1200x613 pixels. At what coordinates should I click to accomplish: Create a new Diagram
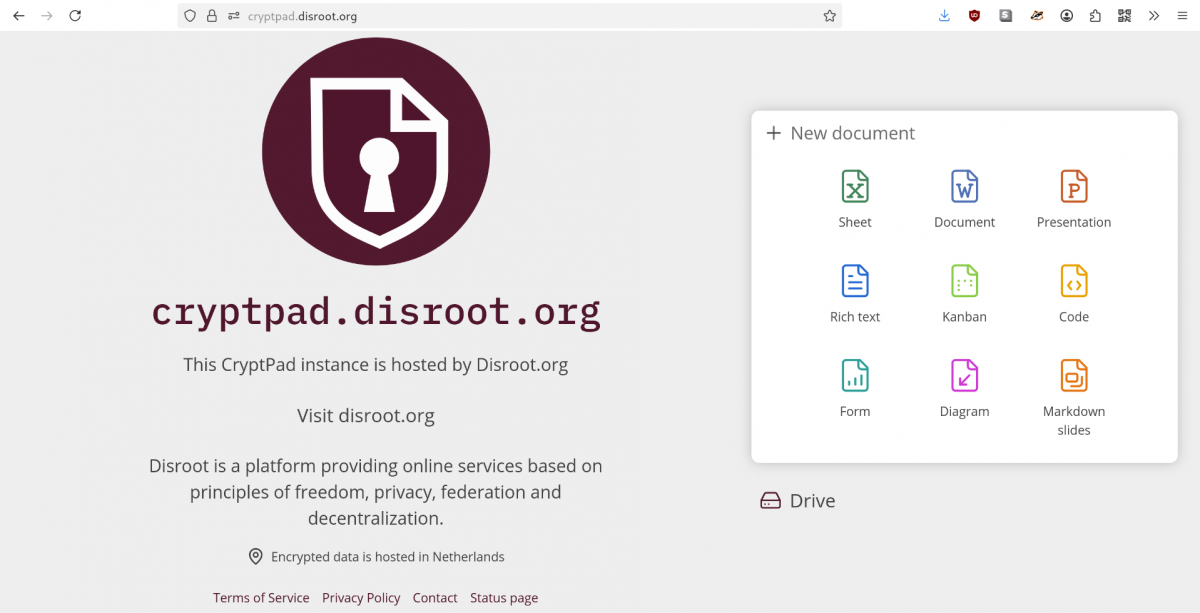tap(963, 386)
